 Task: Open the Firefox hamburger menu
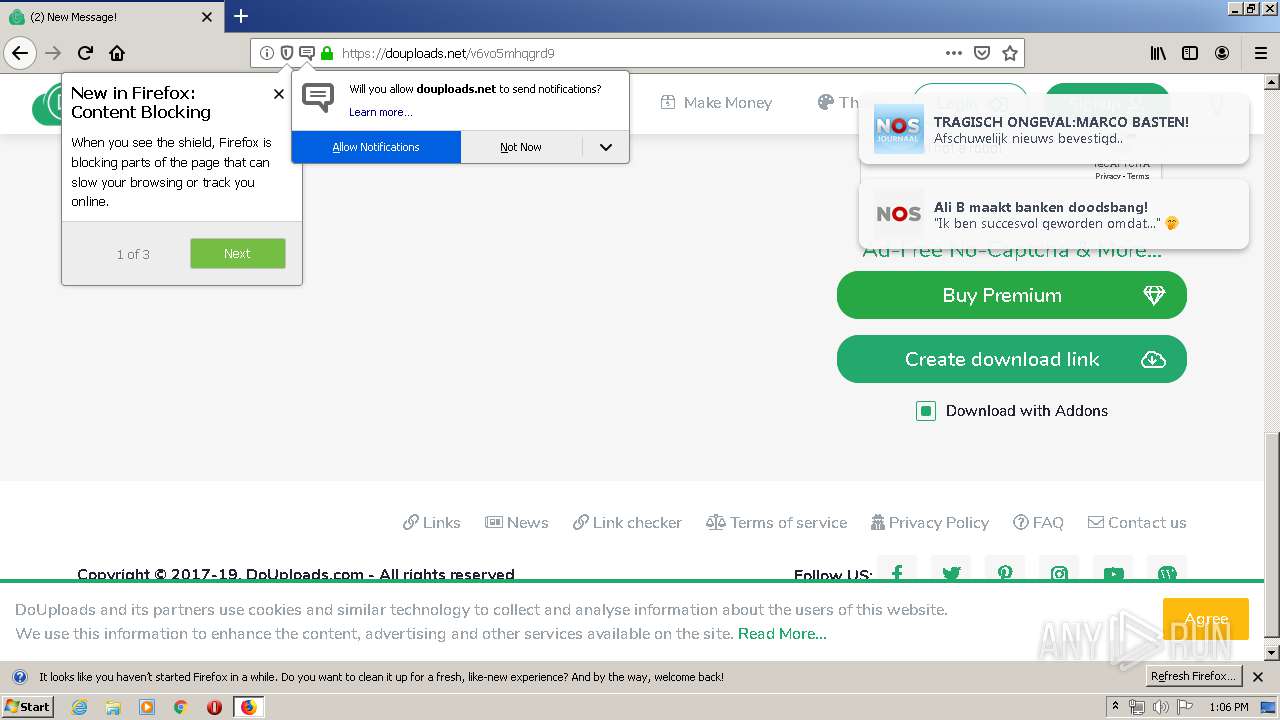tap(1261, 53)
